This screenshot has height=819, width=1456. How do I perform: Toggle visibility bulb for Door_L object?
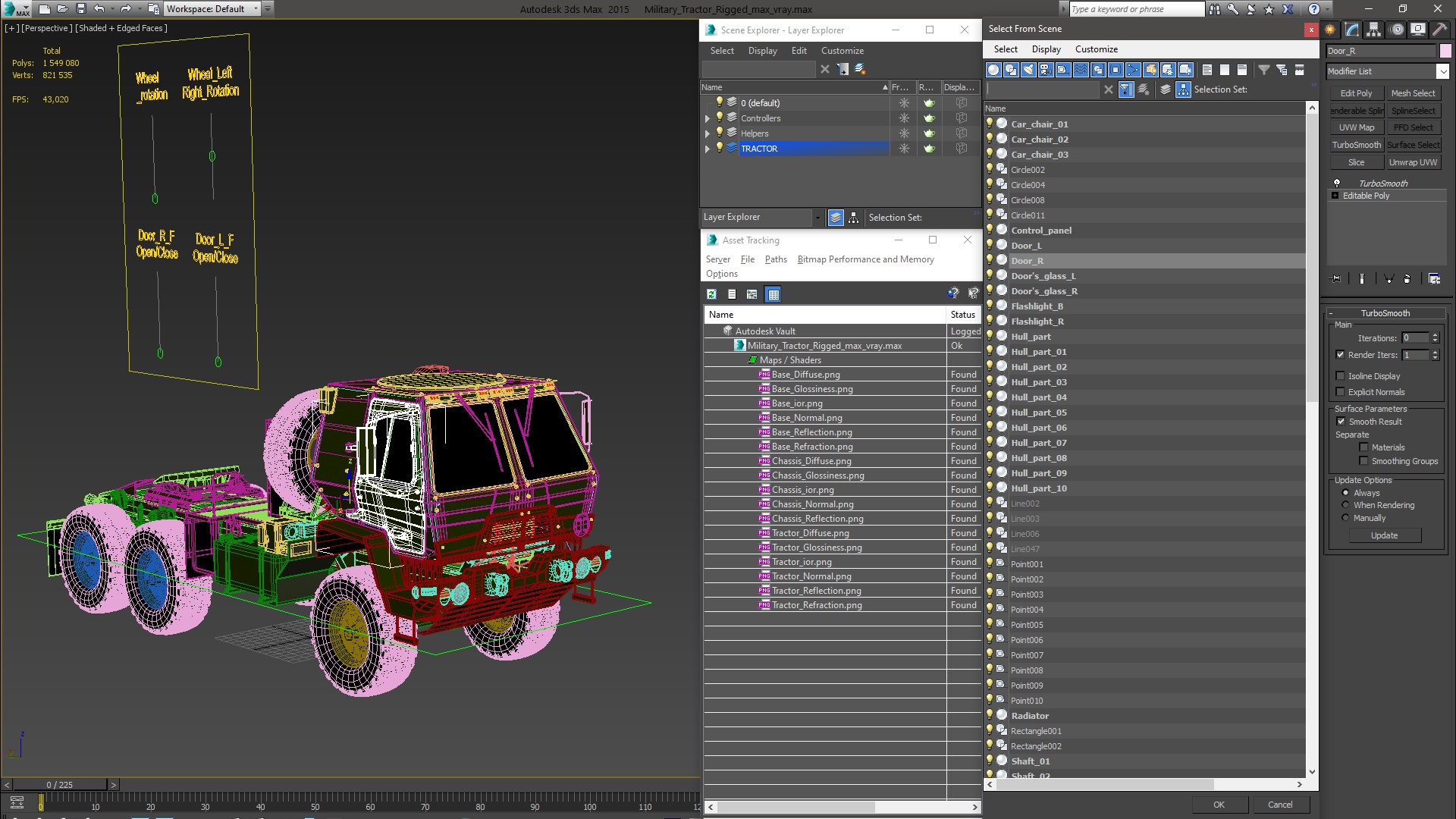pos(990,245)
